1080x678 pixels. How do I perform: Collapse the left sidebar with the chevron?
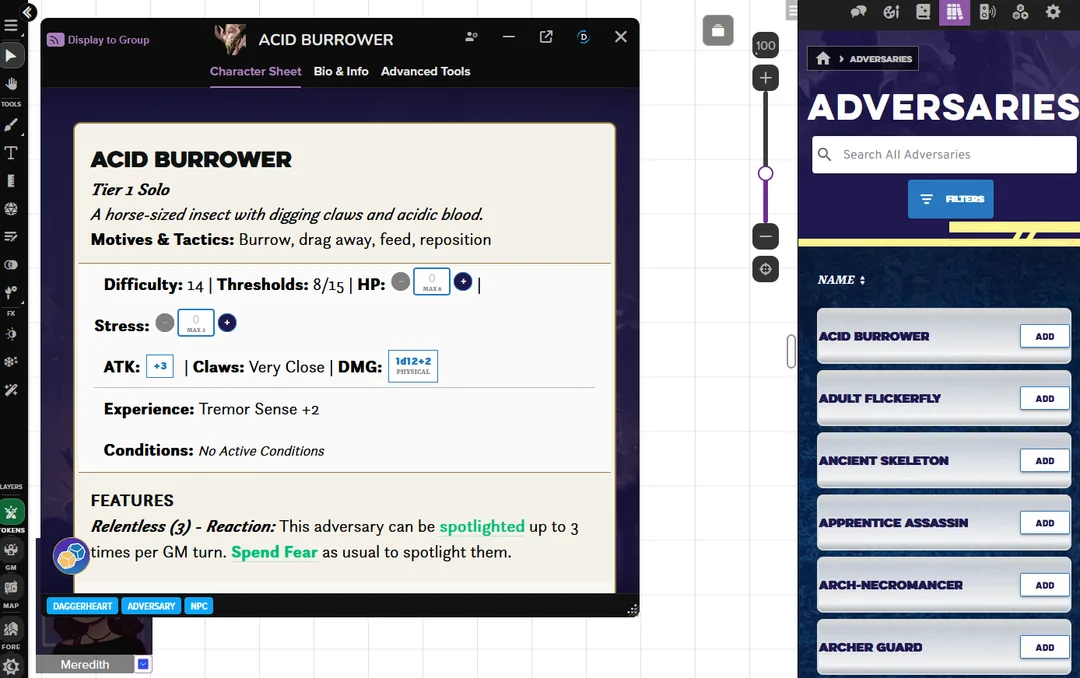pyautogui.click(x=27, y=12)
